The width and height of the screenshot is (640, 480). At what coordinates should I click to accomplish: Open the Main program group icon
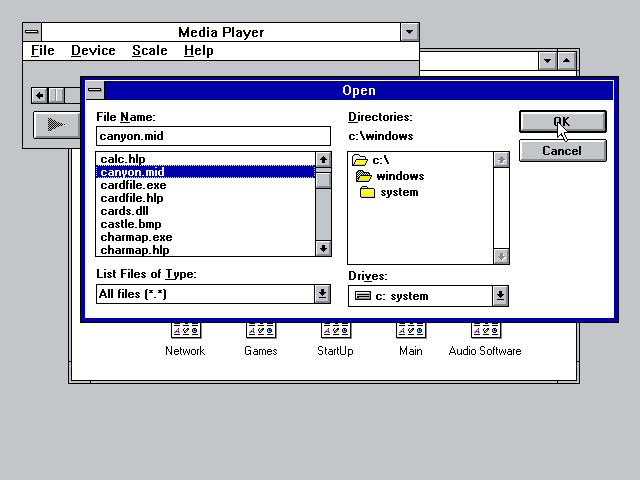pos(411,331)
